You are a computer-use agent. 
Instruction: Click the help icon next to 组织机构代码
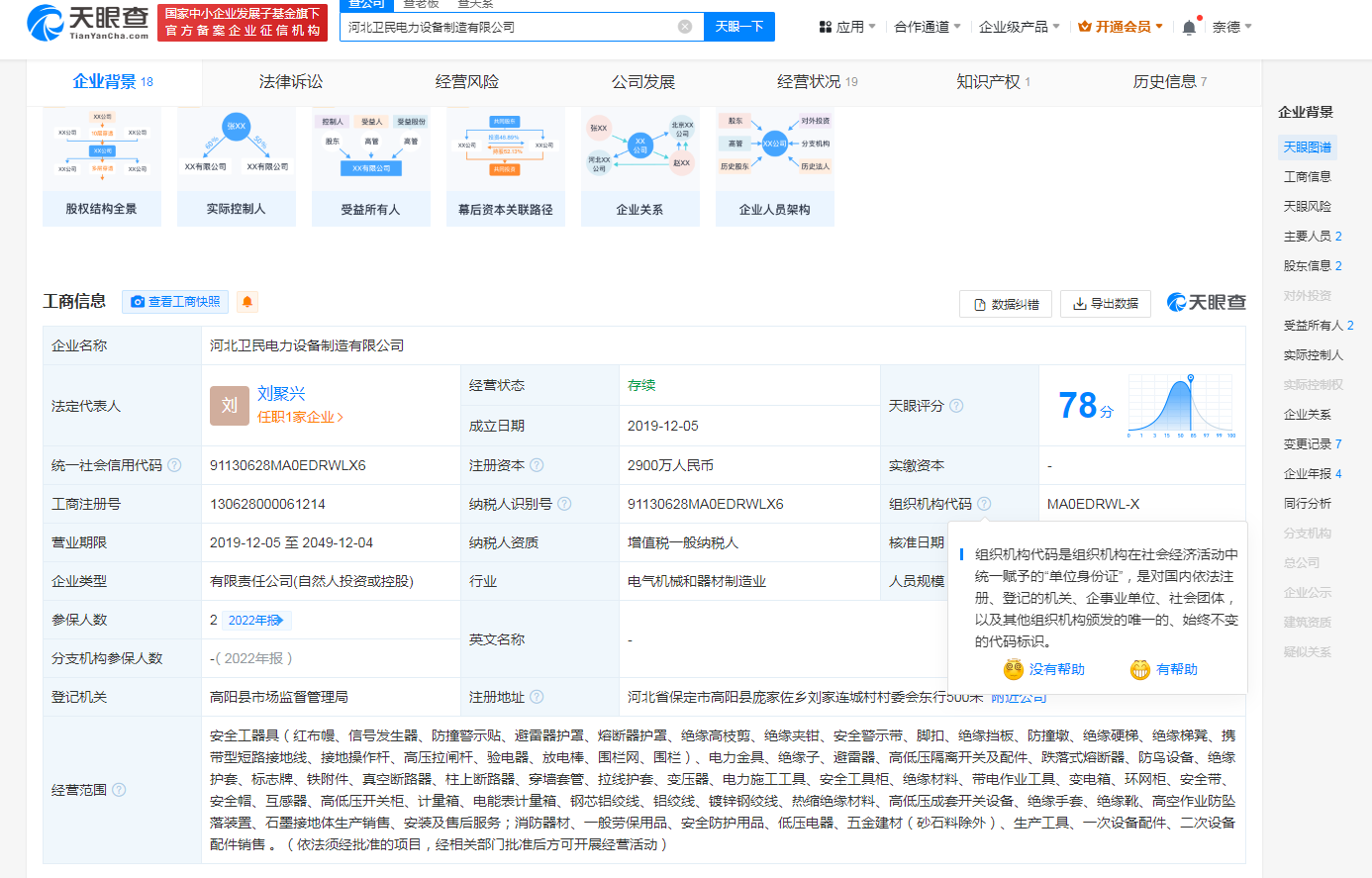pos(984,504)
